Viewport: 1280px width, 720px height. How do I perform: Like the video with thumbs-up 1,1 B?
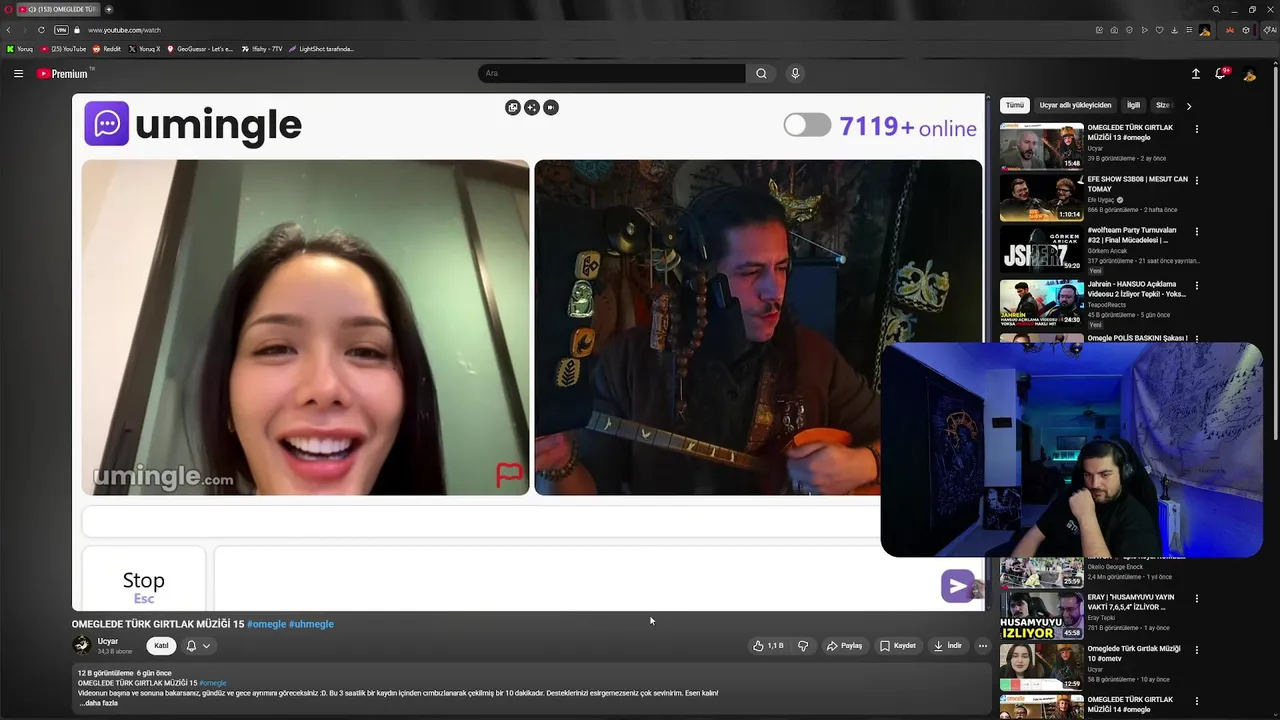(x=767, y=646)
